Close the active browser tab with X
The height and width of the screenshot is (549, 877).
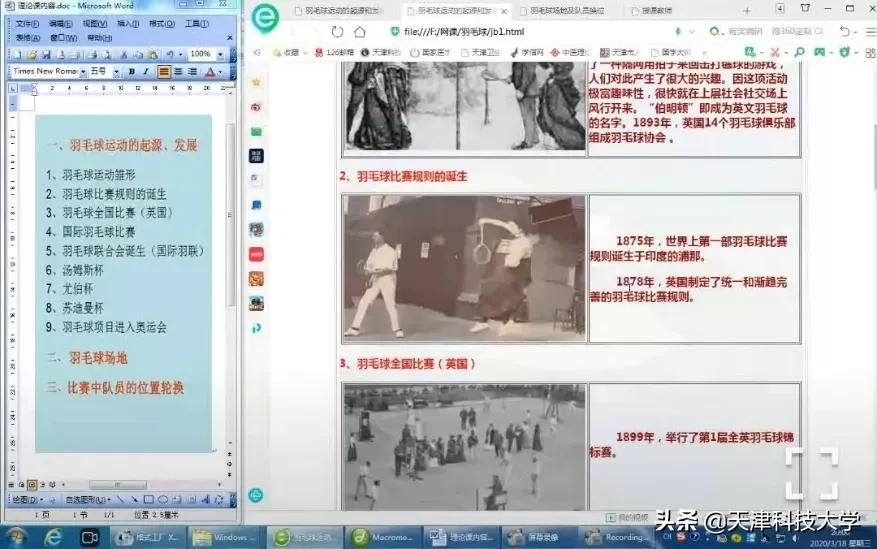tap(504, 11)
